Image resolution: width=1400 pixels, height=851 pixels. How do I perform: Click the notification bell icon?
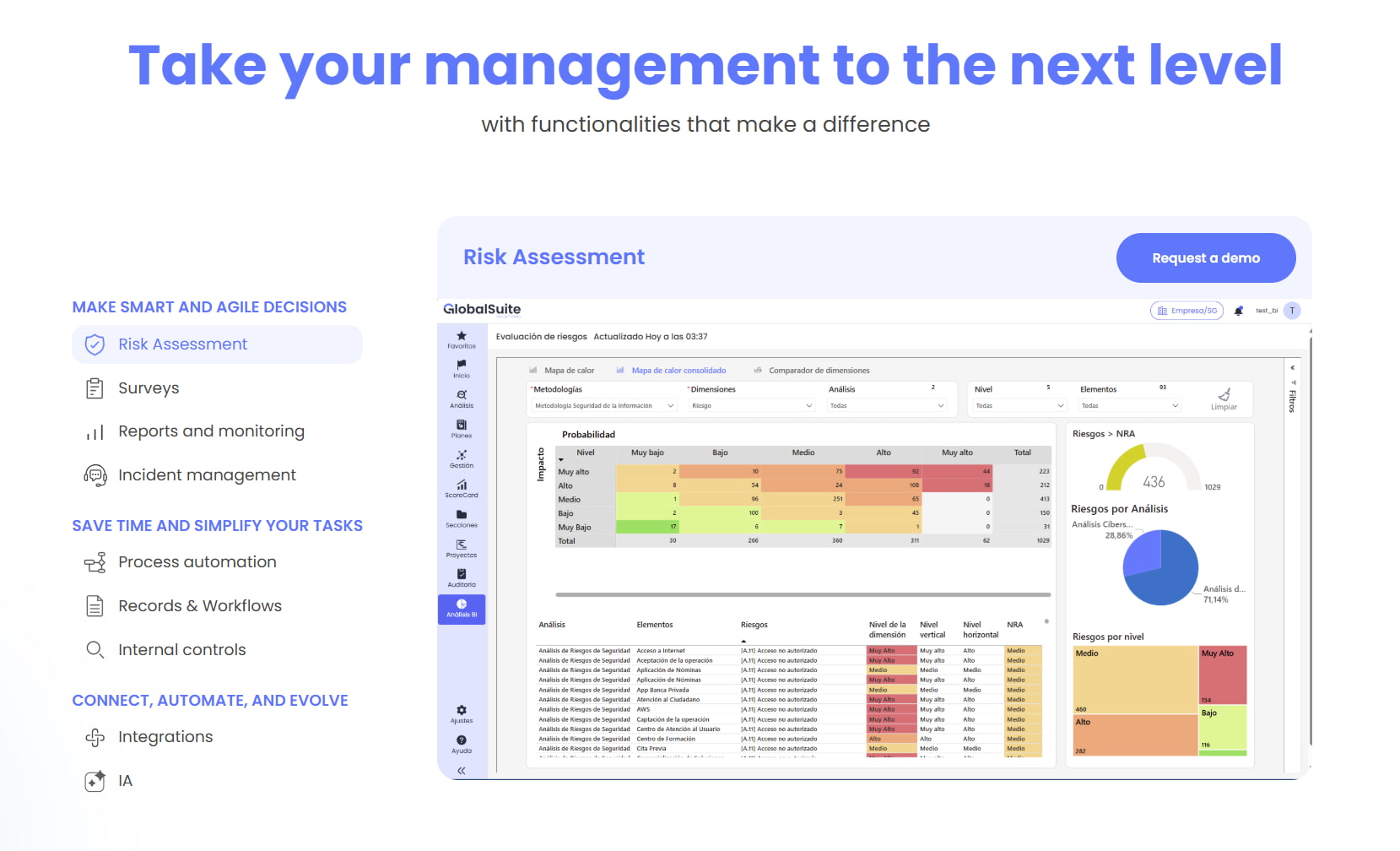point(1239,311)
